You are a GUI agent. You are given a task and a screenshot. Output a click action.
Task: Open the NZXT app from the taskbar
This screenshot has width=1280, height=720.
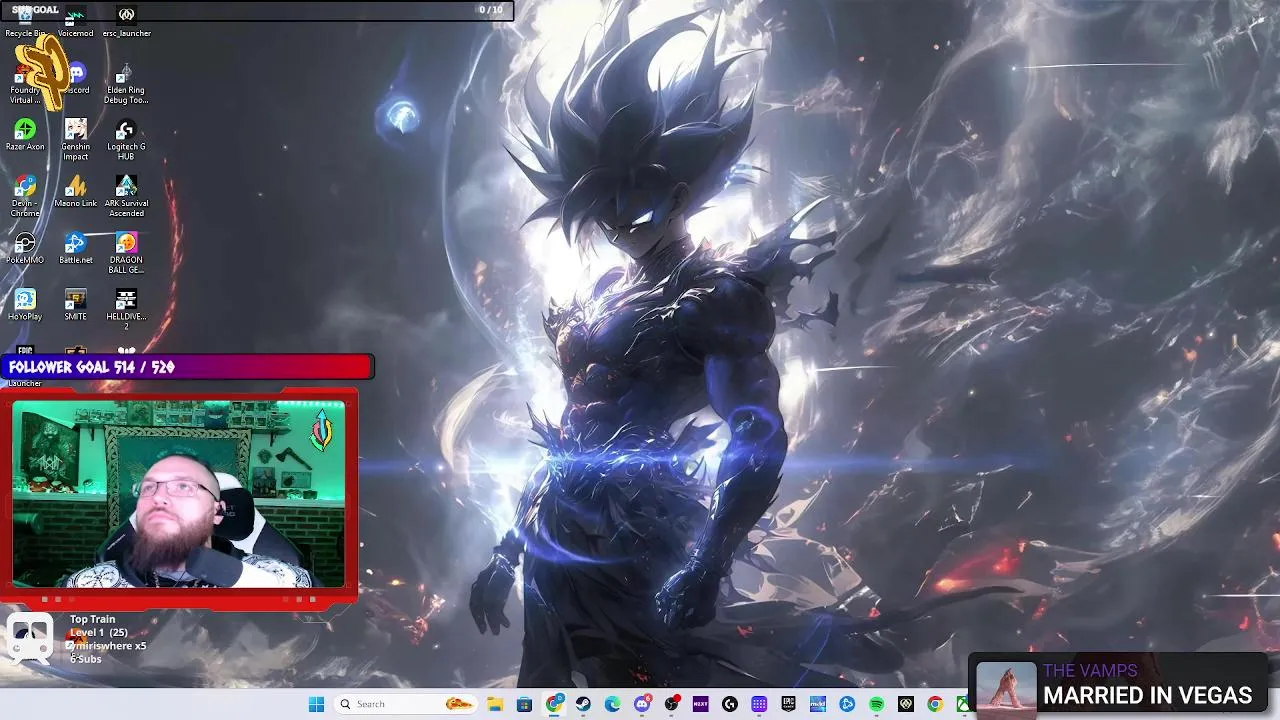pos(700,704)
